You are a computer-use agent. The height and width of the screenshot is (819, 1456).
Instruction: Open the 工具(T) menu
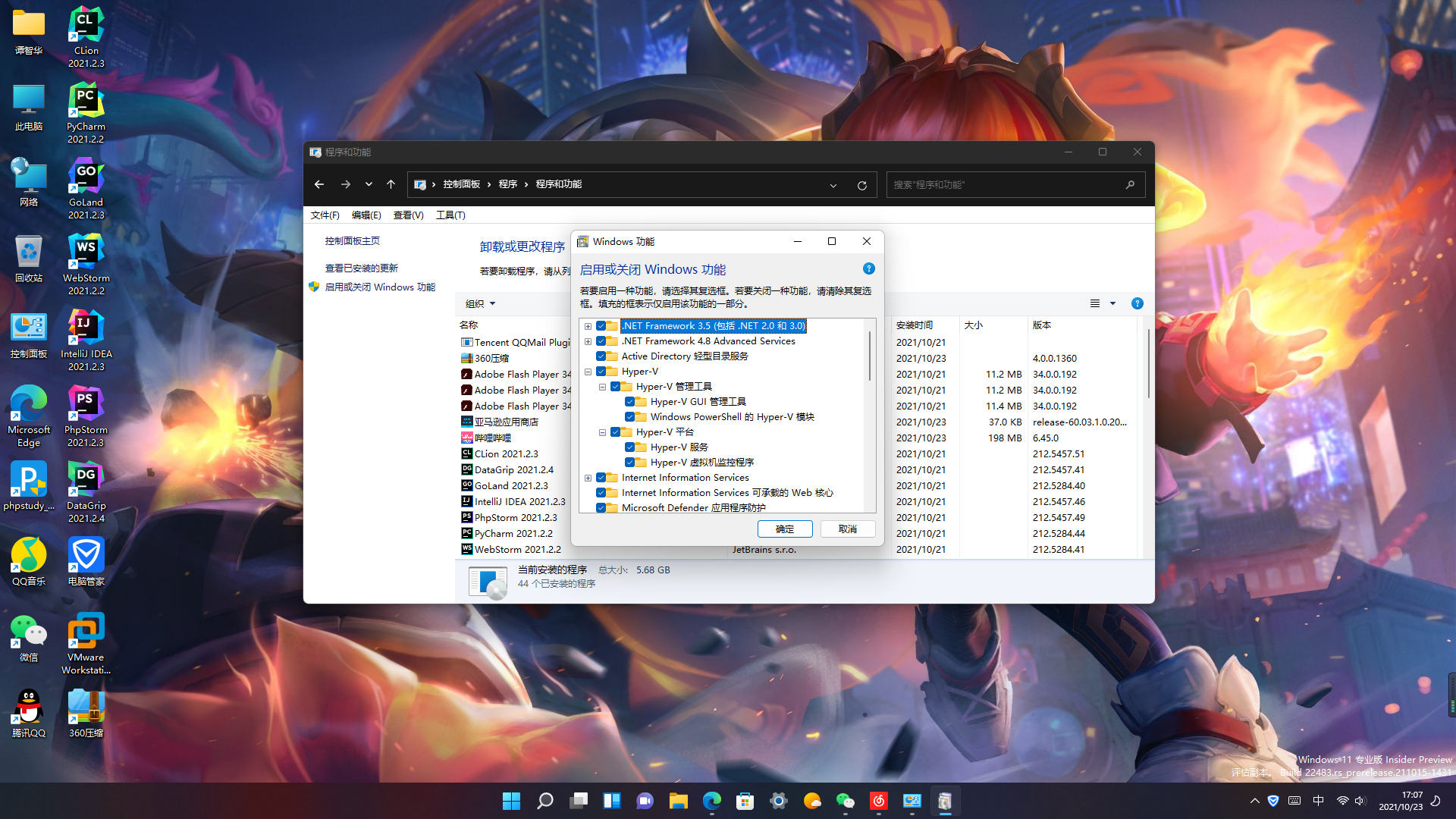point(450,215)
